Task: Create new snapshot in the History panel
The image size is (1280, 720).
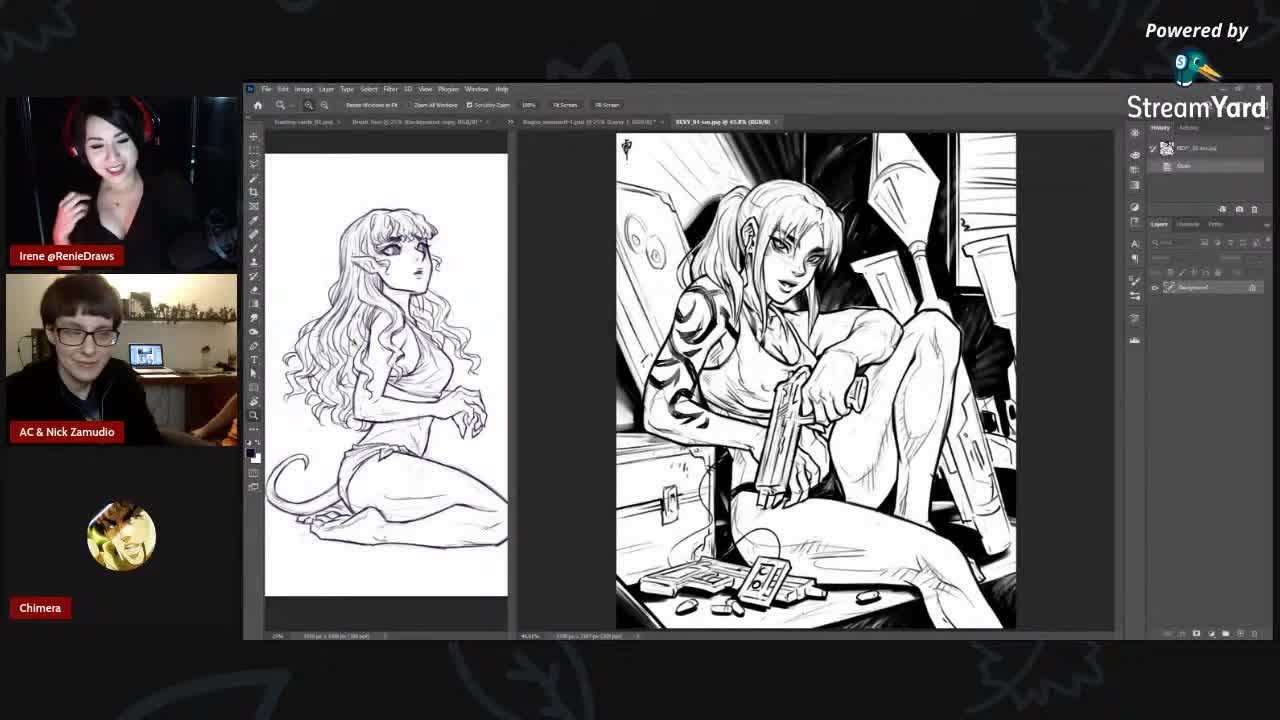Action: coord(1239,209)
